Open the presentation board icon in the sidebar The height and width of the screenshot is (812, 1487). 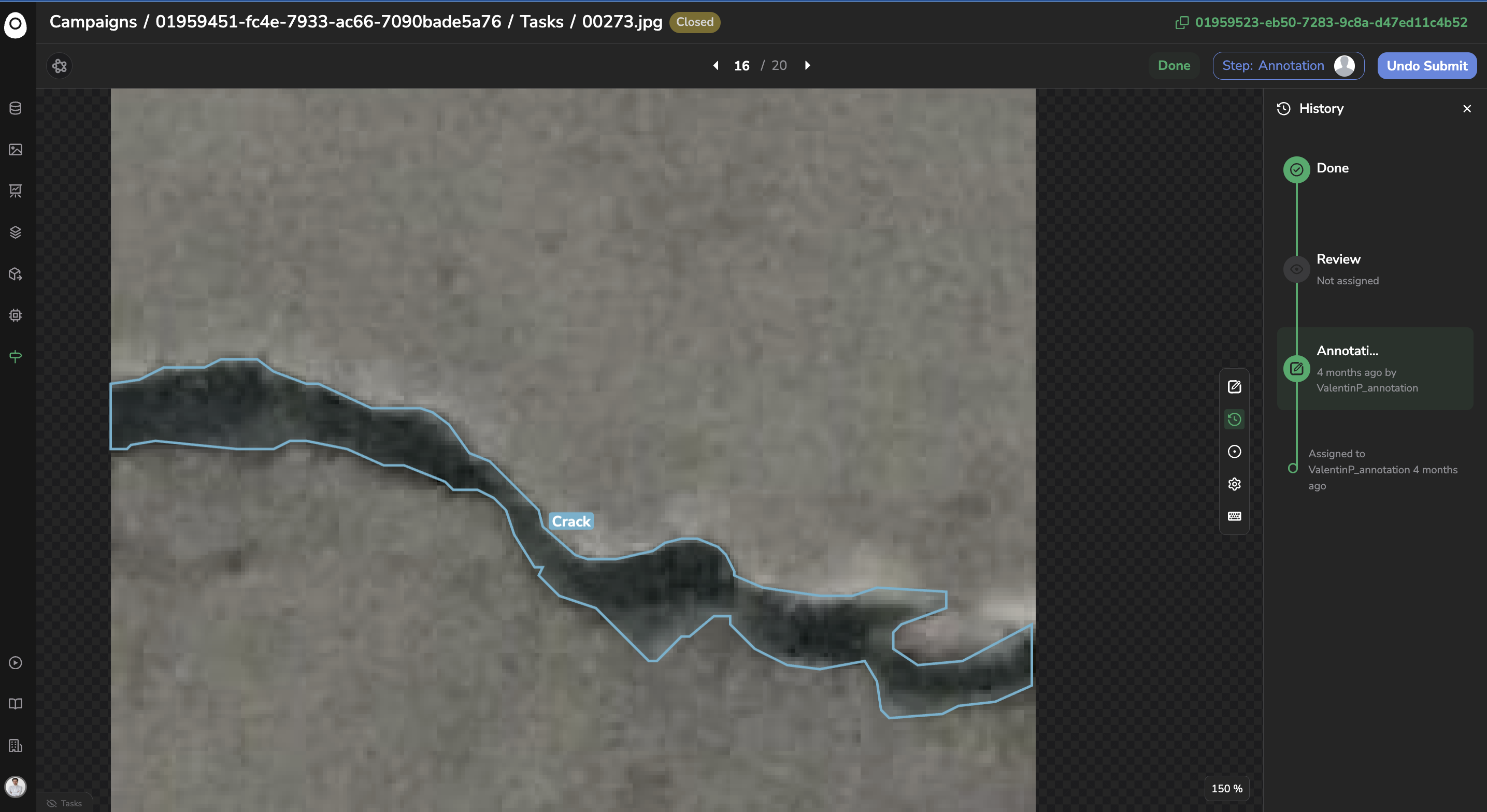(x=16, y=191)
